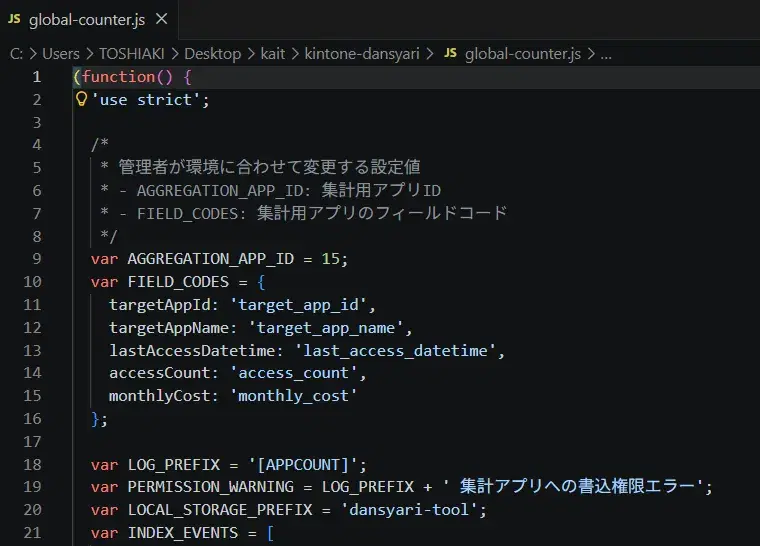This screenshot has height=546, width=760.
Task: Click the value 15 on line 9
Action: 330,258
